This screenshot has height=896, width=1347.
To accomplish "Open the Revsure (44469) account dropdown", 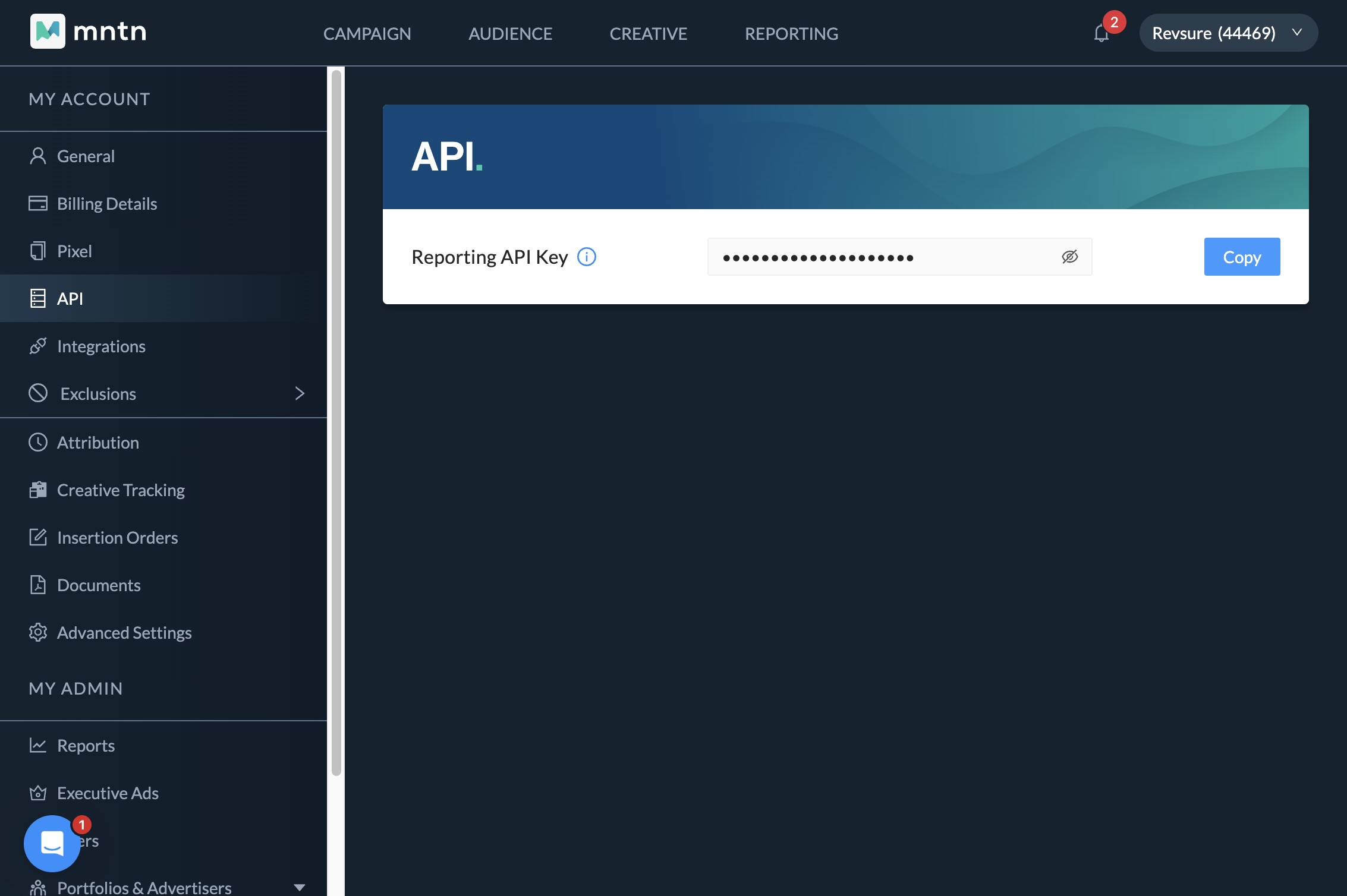I will (x=1228, y=33).
